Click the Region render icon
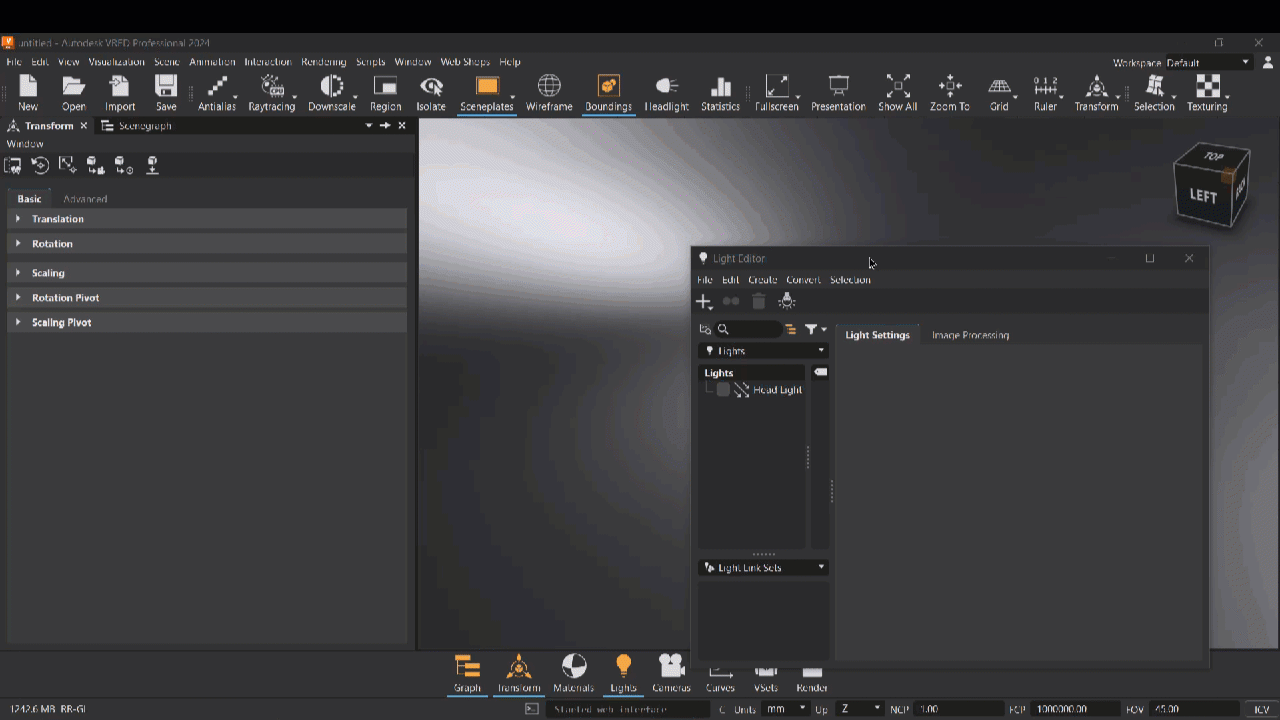Screen dimensions: 1280x720 click(x=385, y=93)
